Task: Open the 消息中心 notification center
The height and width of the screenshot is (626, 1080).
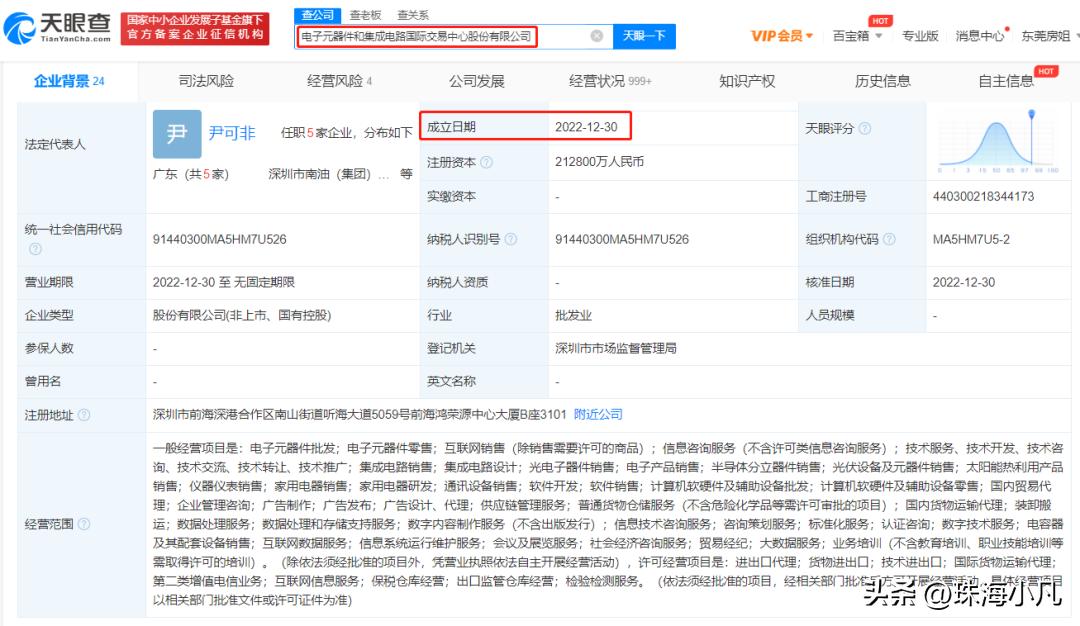Action: click(x=978, y=35)
